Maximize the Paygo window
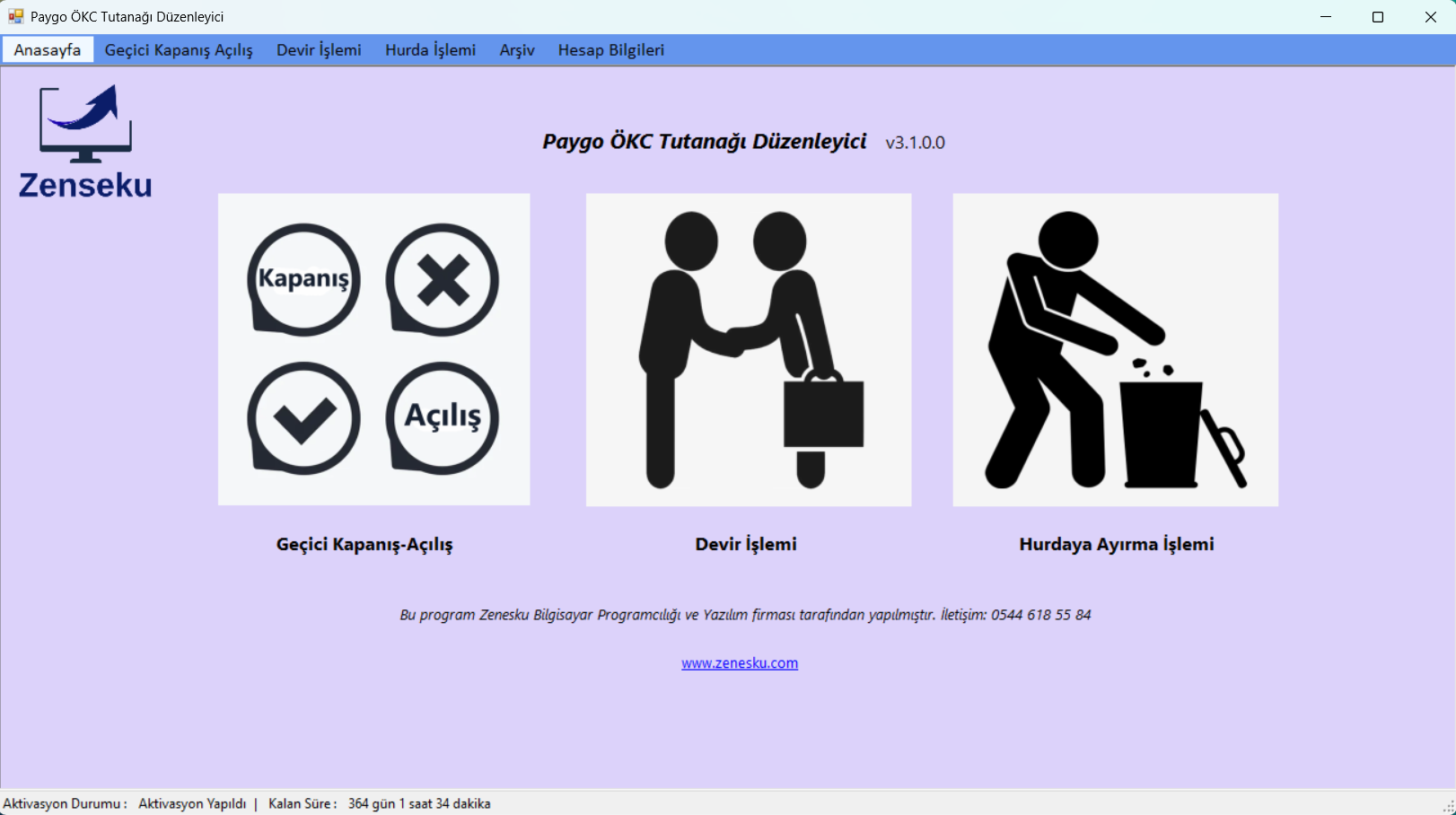1456x815 pixels. click(x=1378, y=17)
